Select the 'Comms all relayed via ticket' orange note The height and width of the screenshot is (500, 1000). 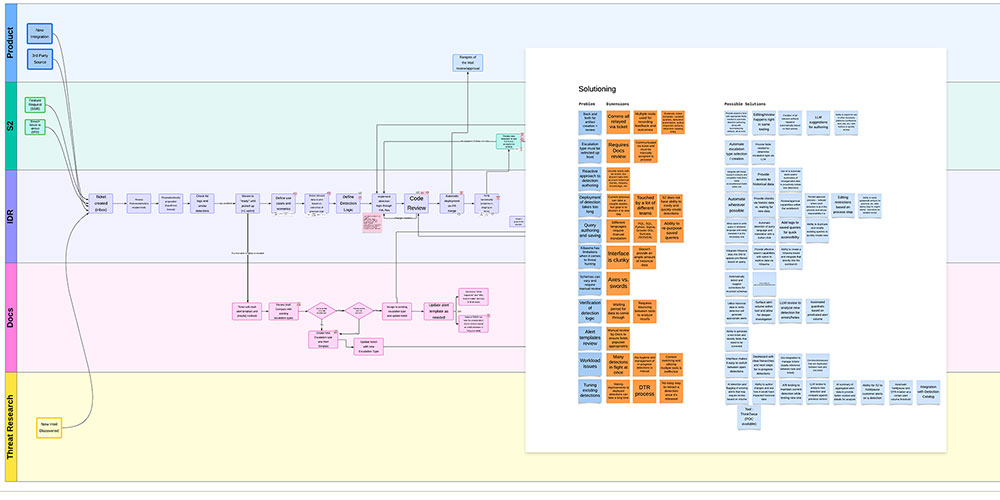click(x=618, y=121)
